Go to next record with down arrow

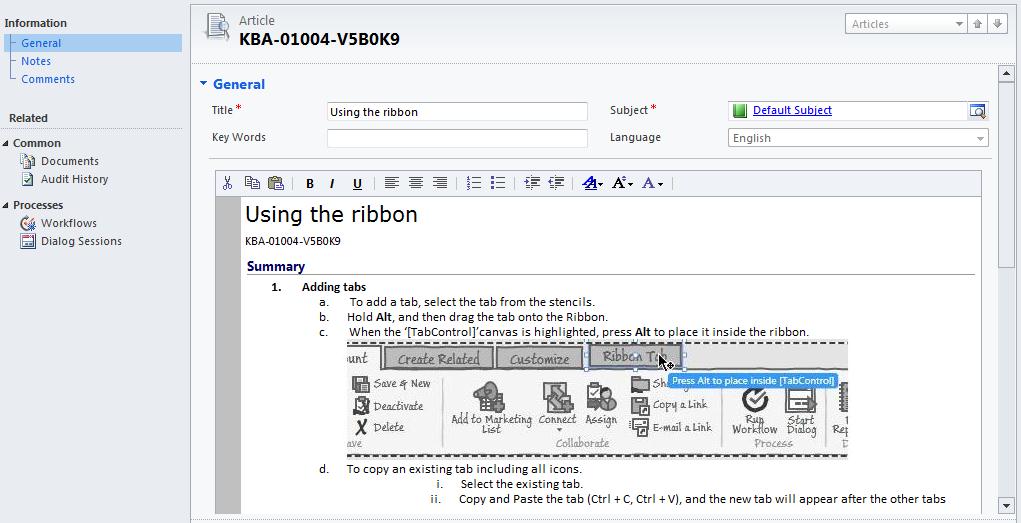point(998,24)
